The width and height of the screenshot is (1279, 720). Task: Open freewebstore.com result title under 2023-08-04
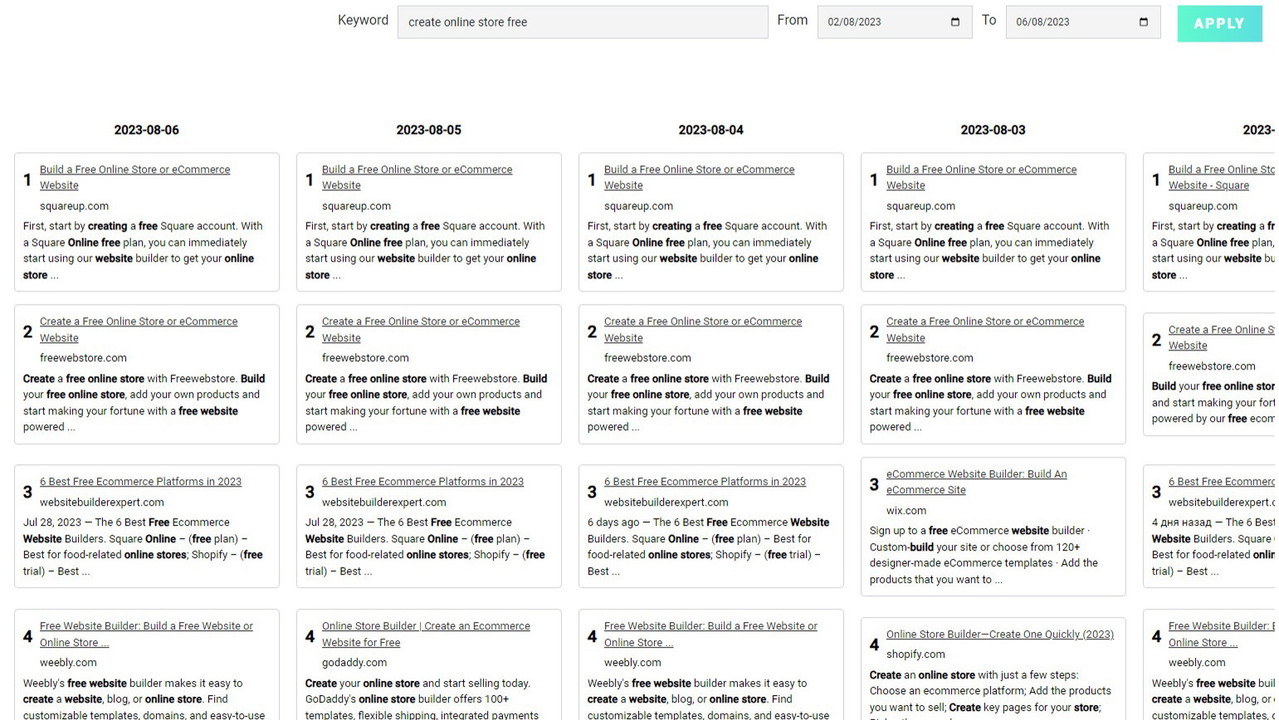click(x=702, y=322)
